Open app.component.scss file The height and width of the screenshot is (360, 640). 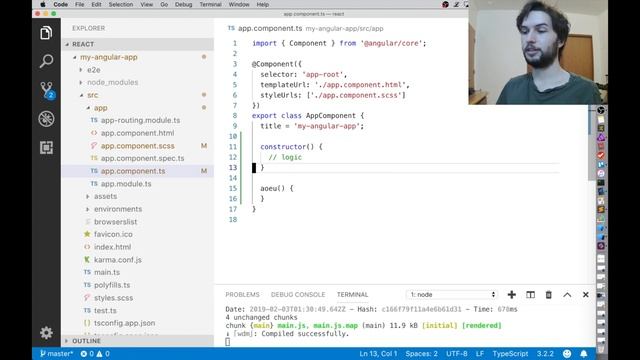[x=138, y=146]
